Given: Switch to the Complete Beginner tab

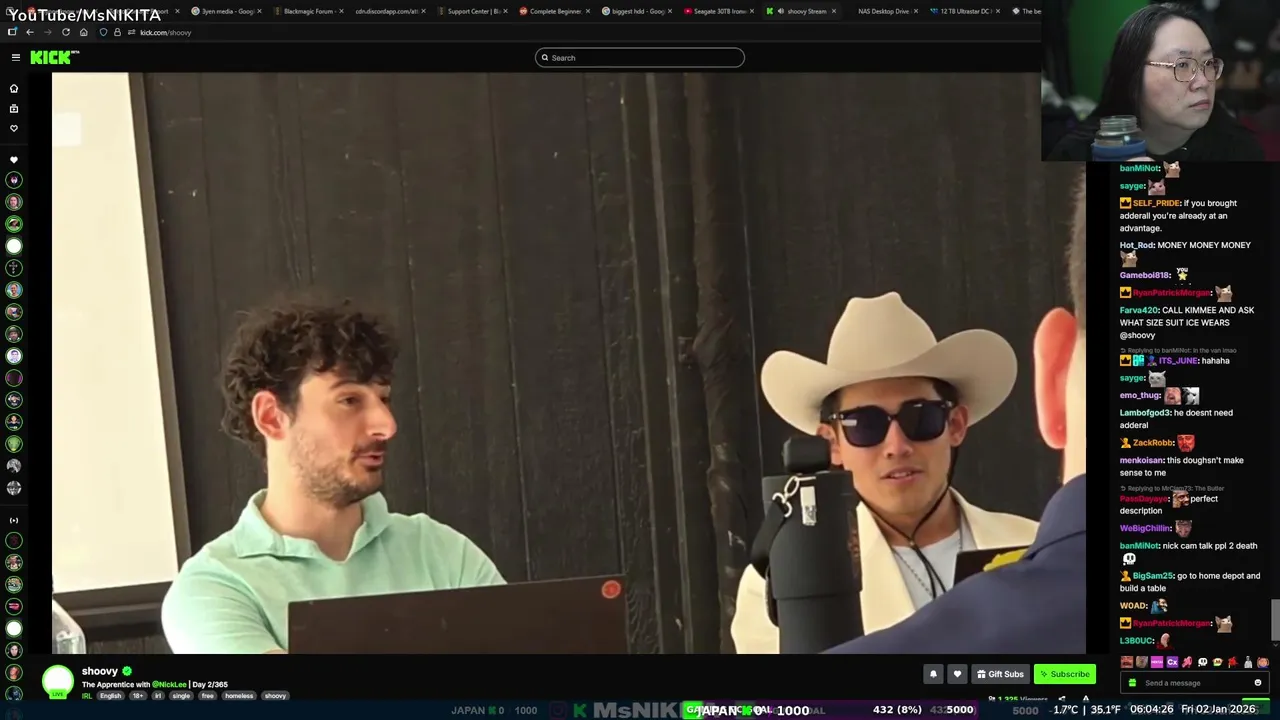Looking at the screenshot, I should [x=554, y=11].
